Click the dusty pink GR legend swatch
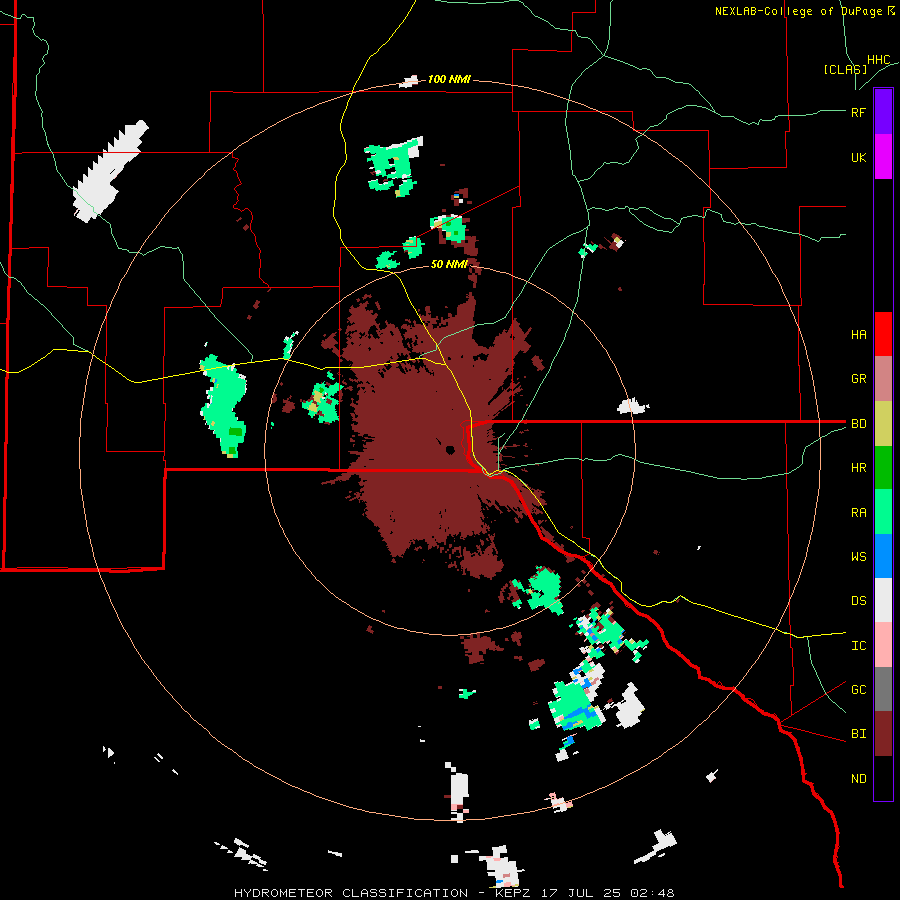Image resolution: width=900 pixels, height=900 pixels. [883, 379]
